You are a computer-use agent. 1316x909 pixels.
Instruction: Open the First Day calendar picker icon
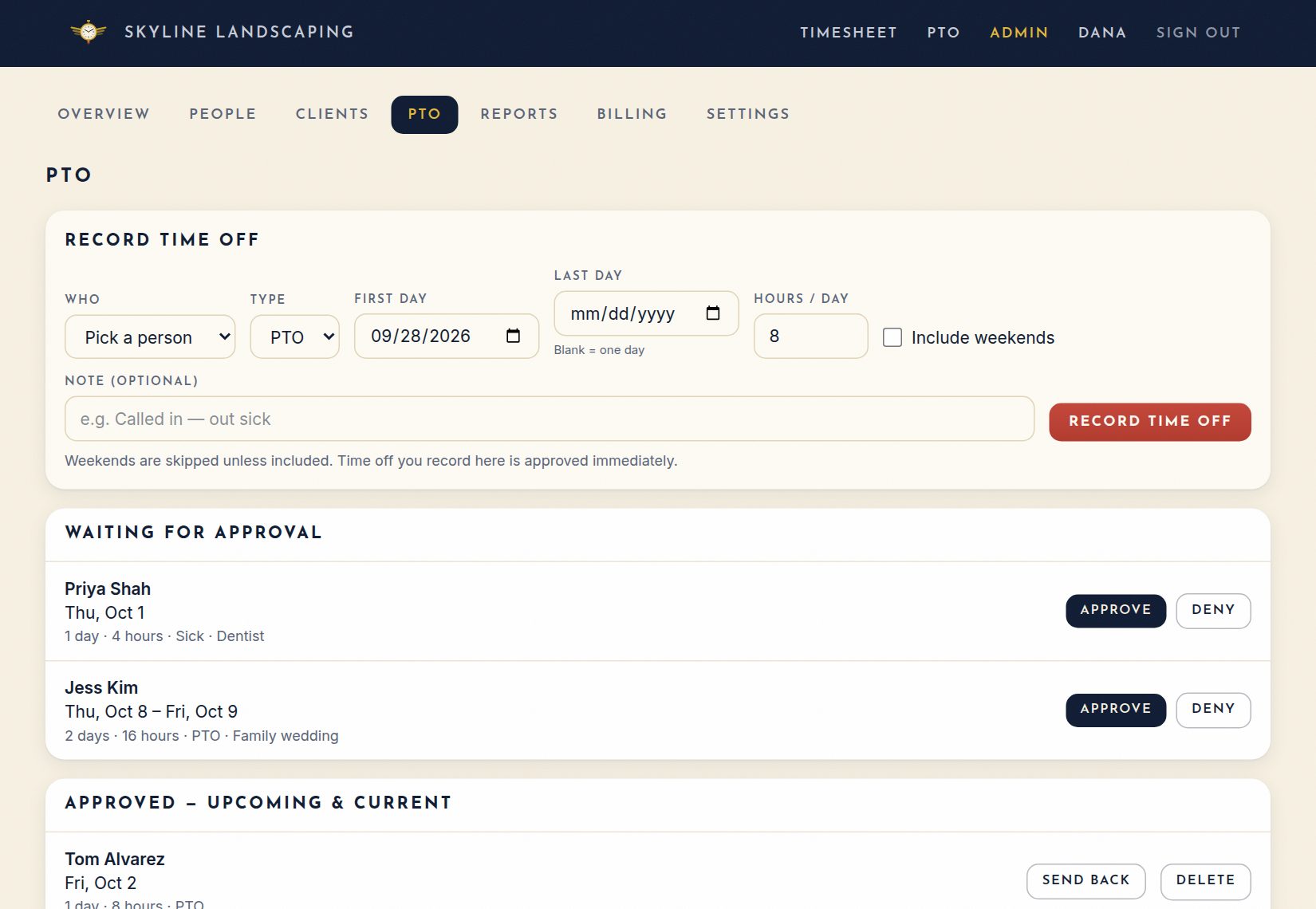pyautogui.click(x=513, y=336)
